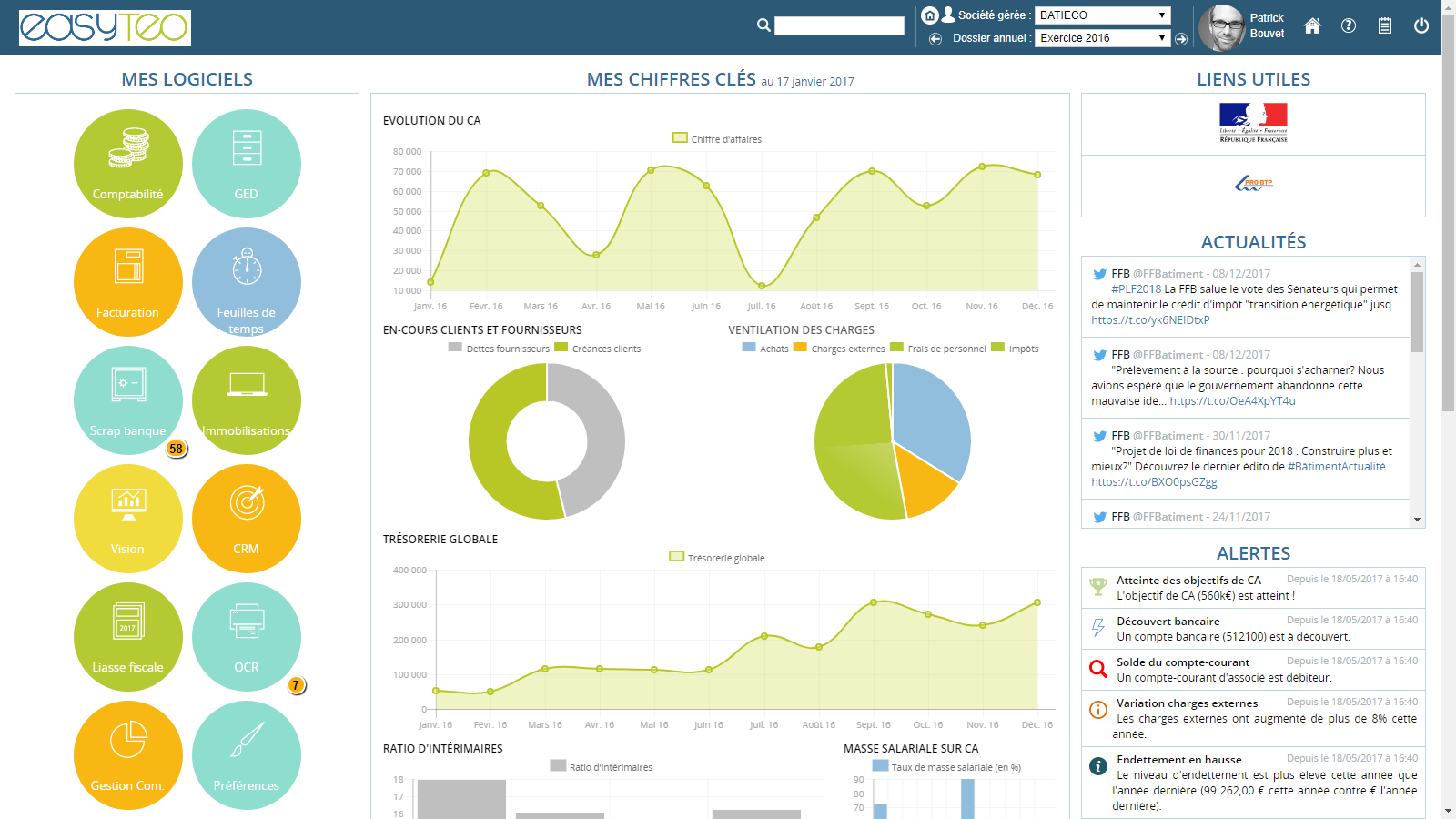Open the #BatimentActualite hashtag link
Image resolution: width=1456 pixels, height=819 pixels.
click(1336, 467)
